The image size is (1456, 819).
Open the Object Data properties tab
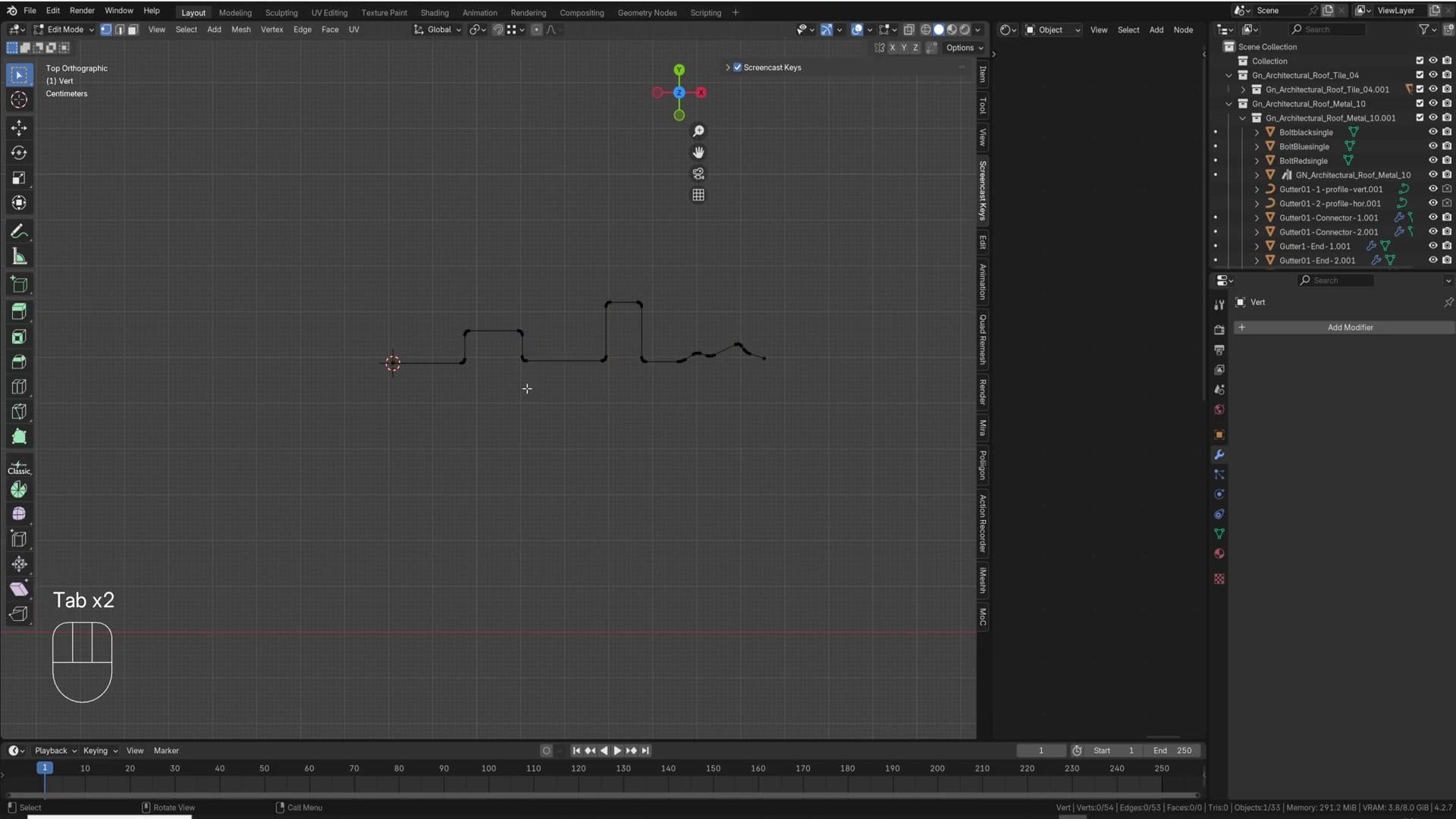[x=1219, y=534]
